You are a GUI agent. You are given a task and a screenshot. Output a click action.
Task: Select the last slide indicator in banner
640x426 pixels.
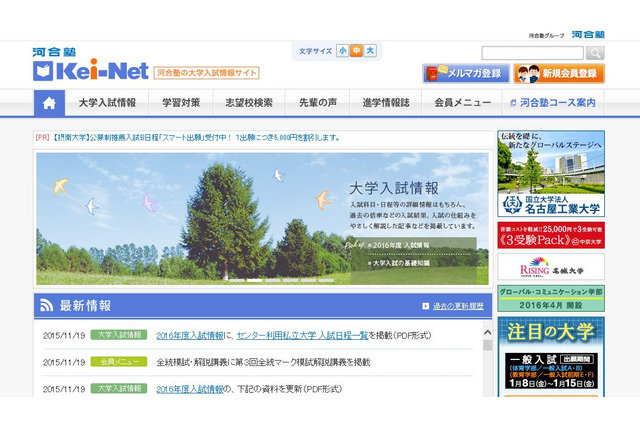pos(326,280)
